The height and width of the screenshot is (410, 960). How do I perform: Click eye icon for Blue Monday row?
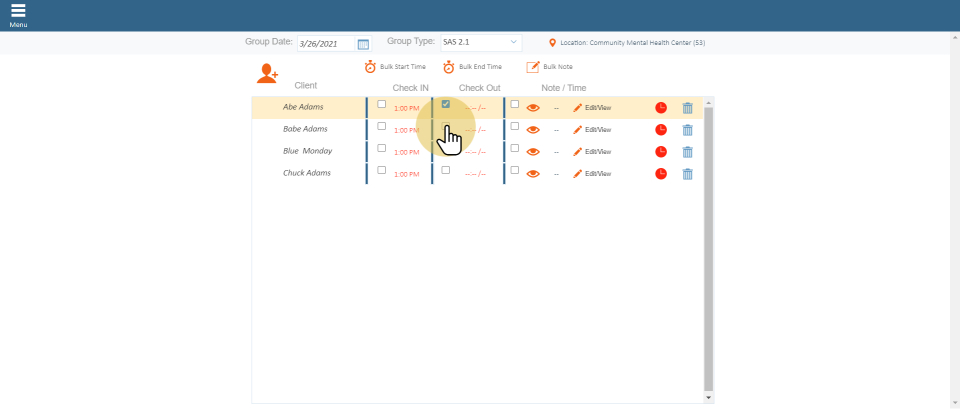pyautogui.click(x=533, y=152)
